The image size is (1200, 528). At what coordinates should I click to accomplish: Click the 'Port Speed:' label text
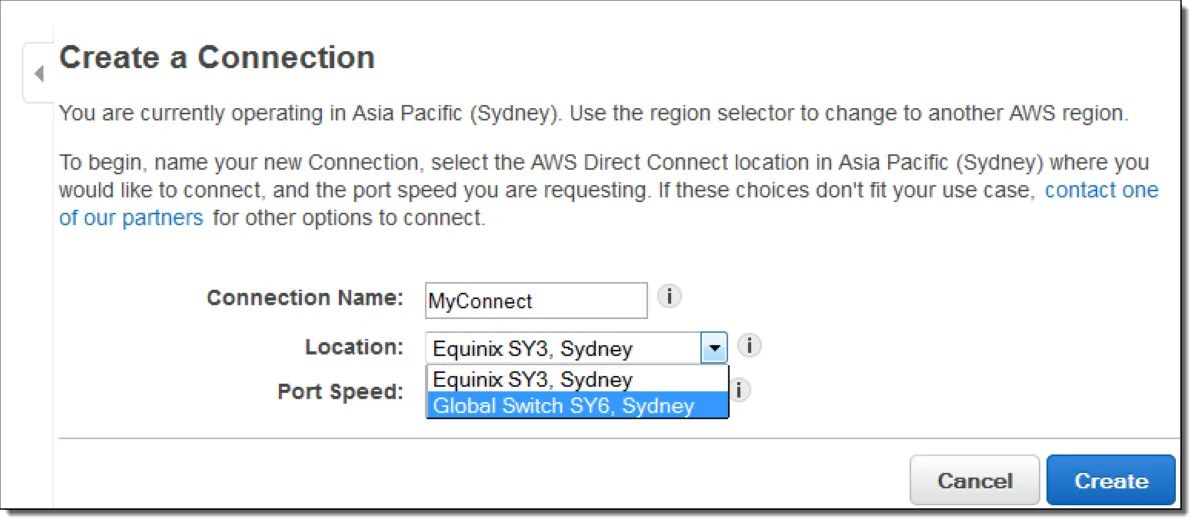[x=340, y=392]
